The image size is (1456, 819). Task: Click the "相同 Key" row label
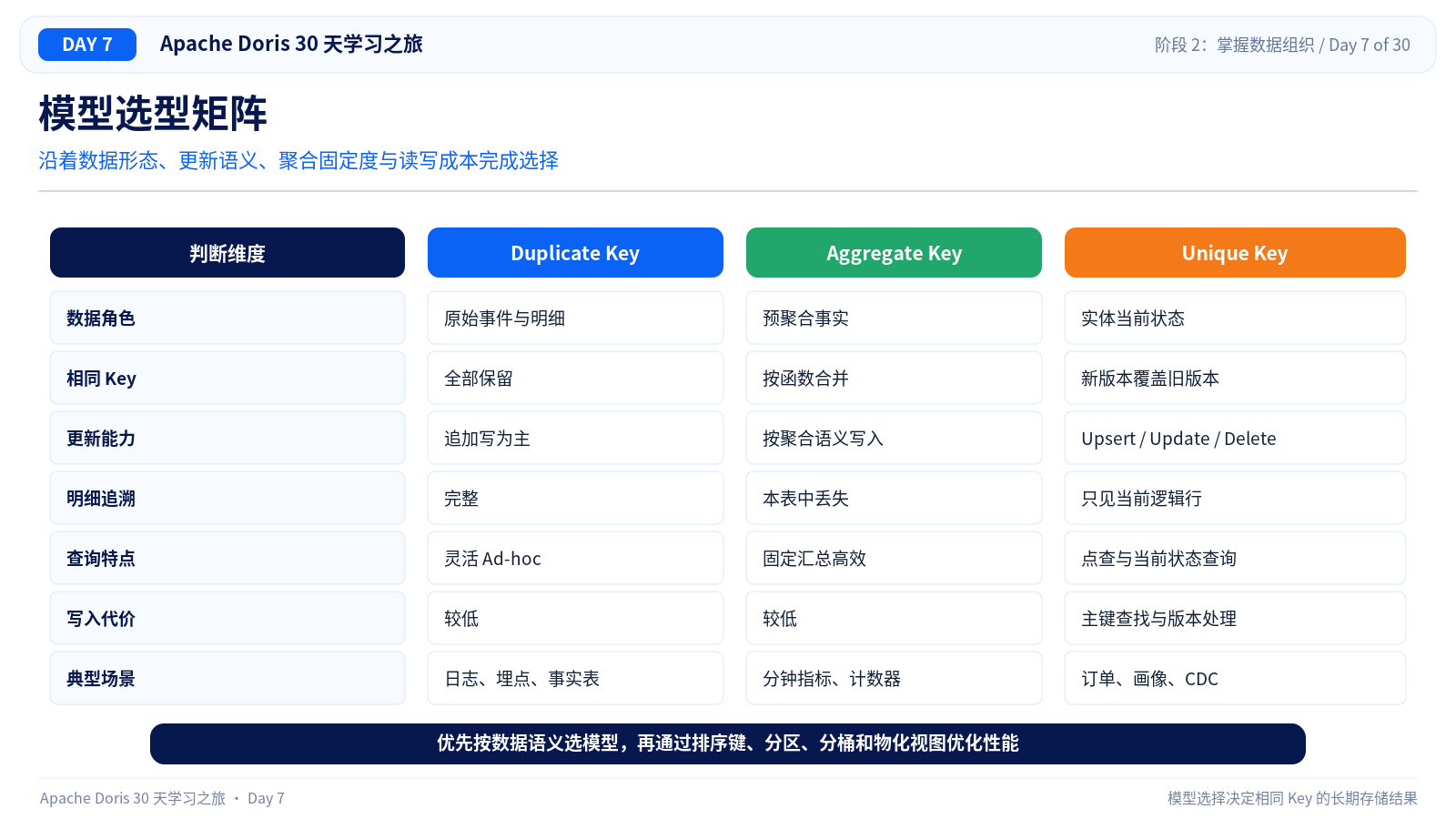[227, 378]
